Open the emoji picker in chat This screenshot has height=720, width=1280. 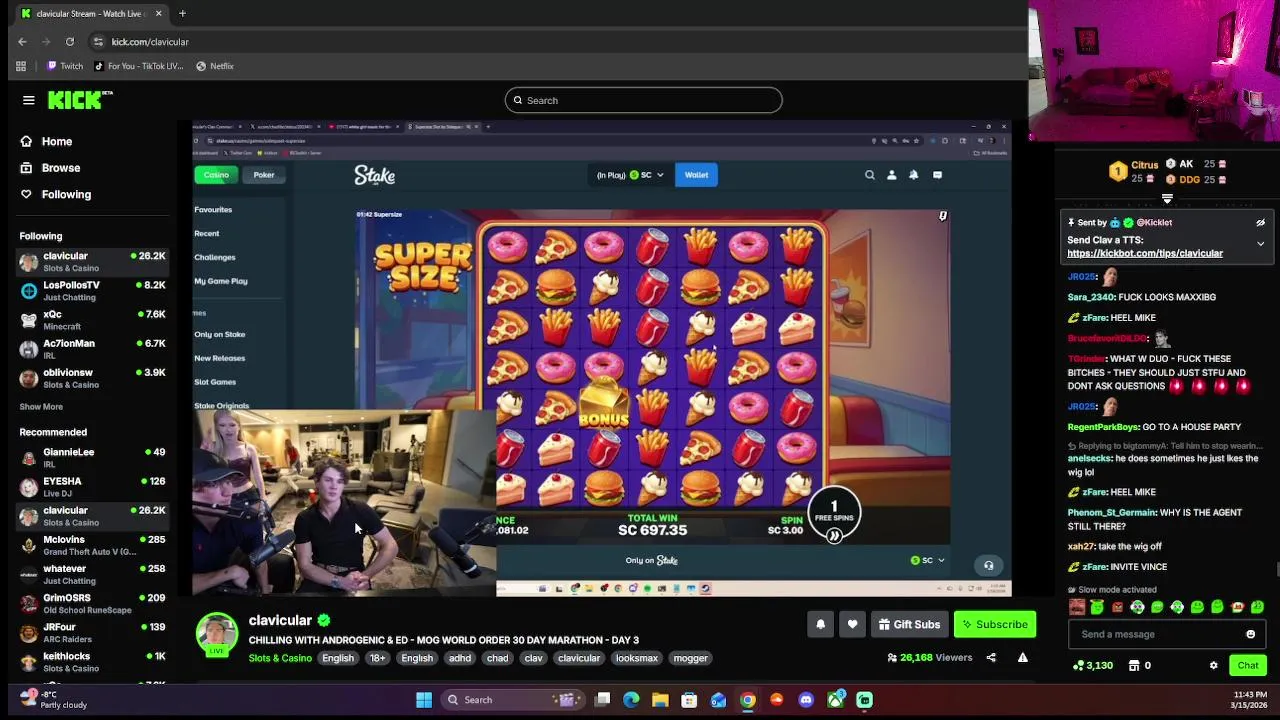[x=1250, y=634]
